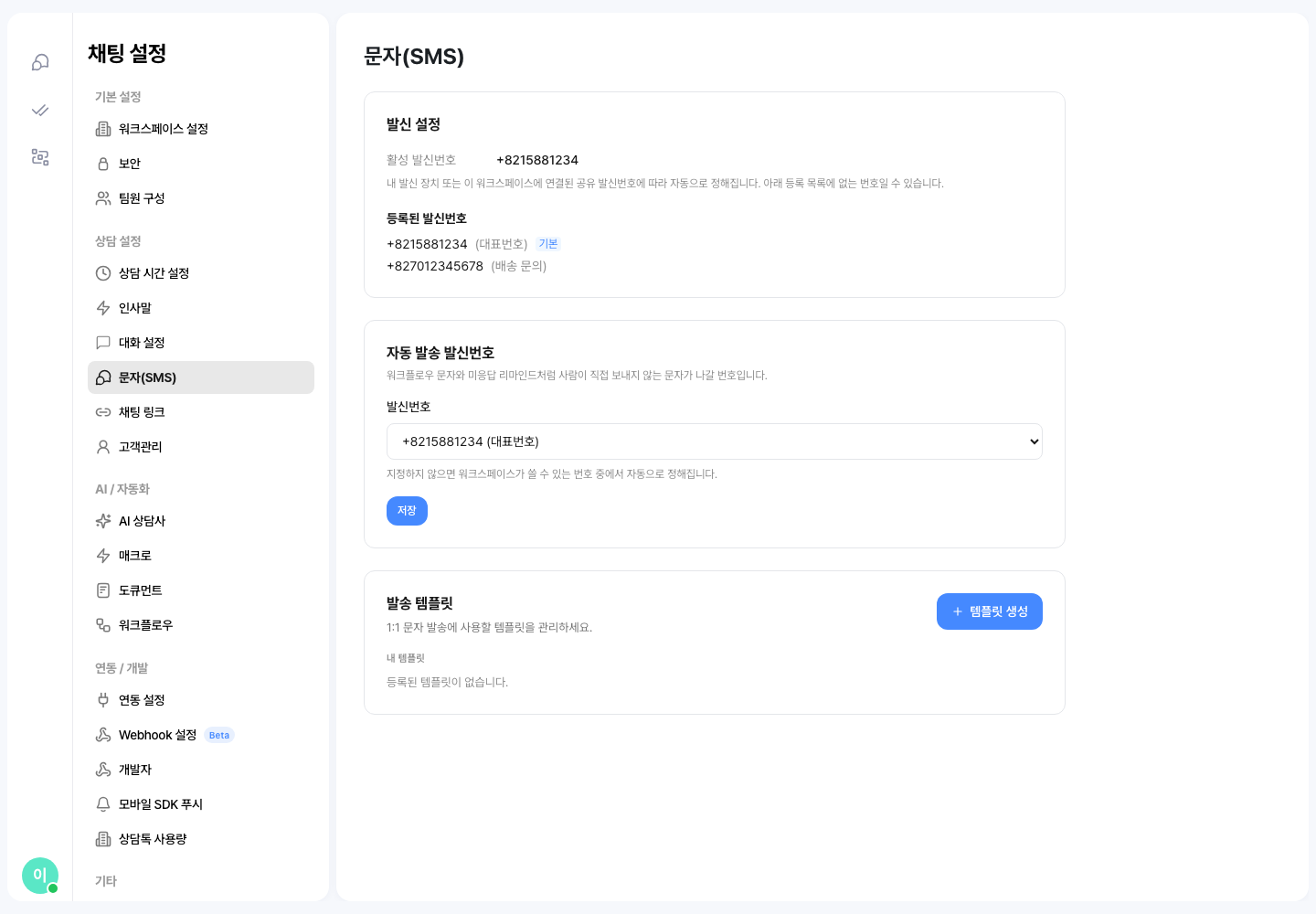
Task: Click the green user avatar '이'
Action: coord(40,876)
